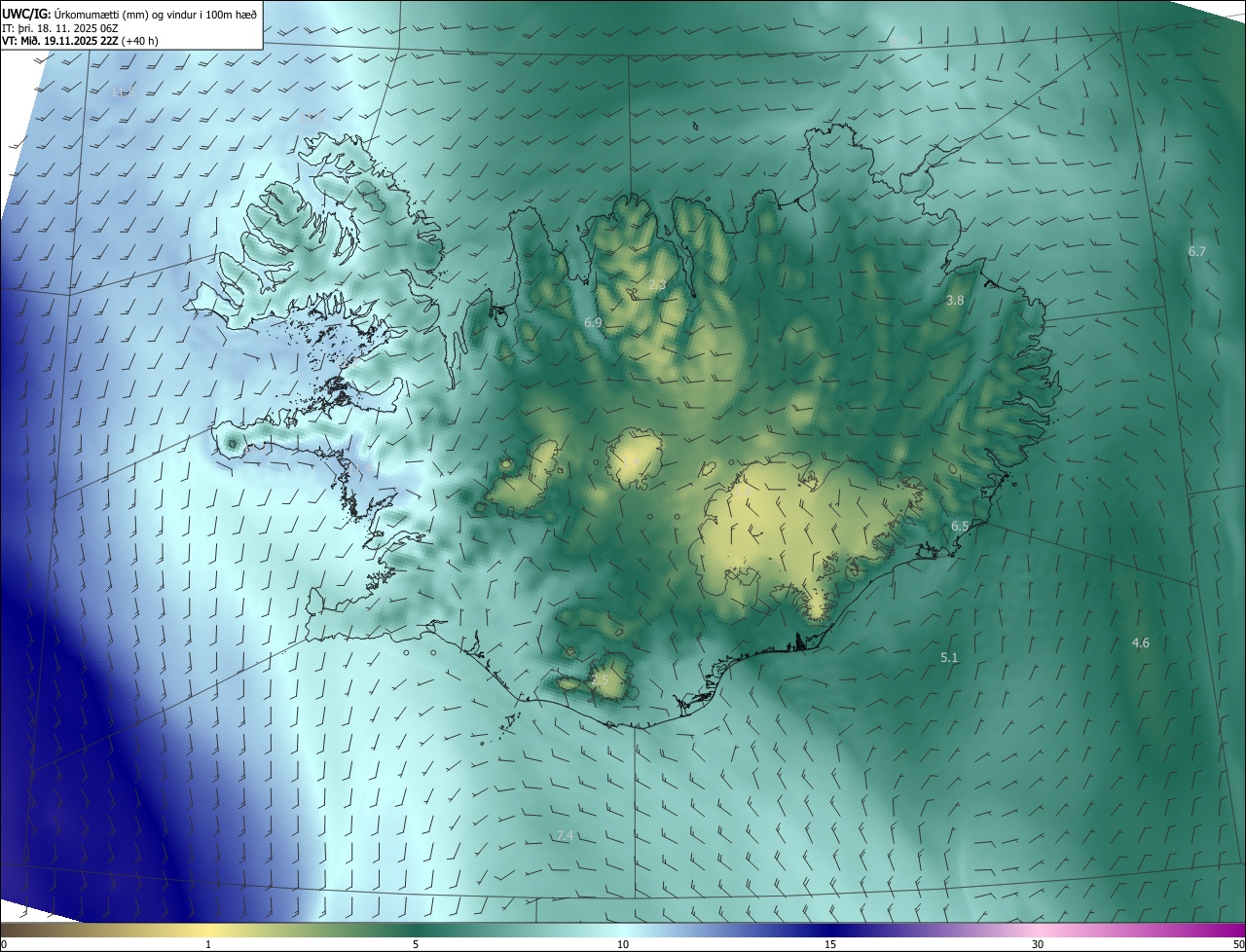
Task: Click the 'UWC/IG: Úrkomumætti (mm)' map title
Action: coord(129,13)
